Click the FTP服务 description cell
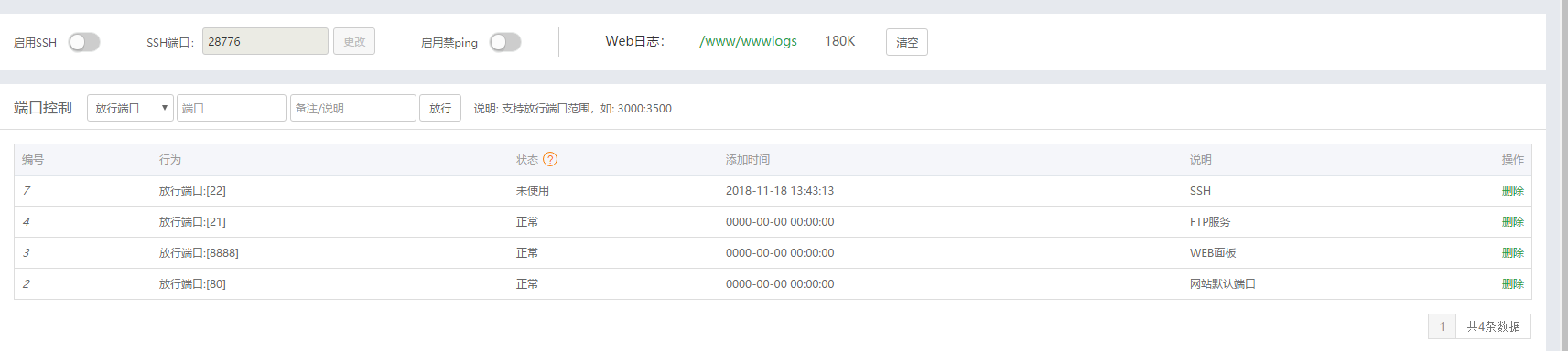 click(1210, 222)
